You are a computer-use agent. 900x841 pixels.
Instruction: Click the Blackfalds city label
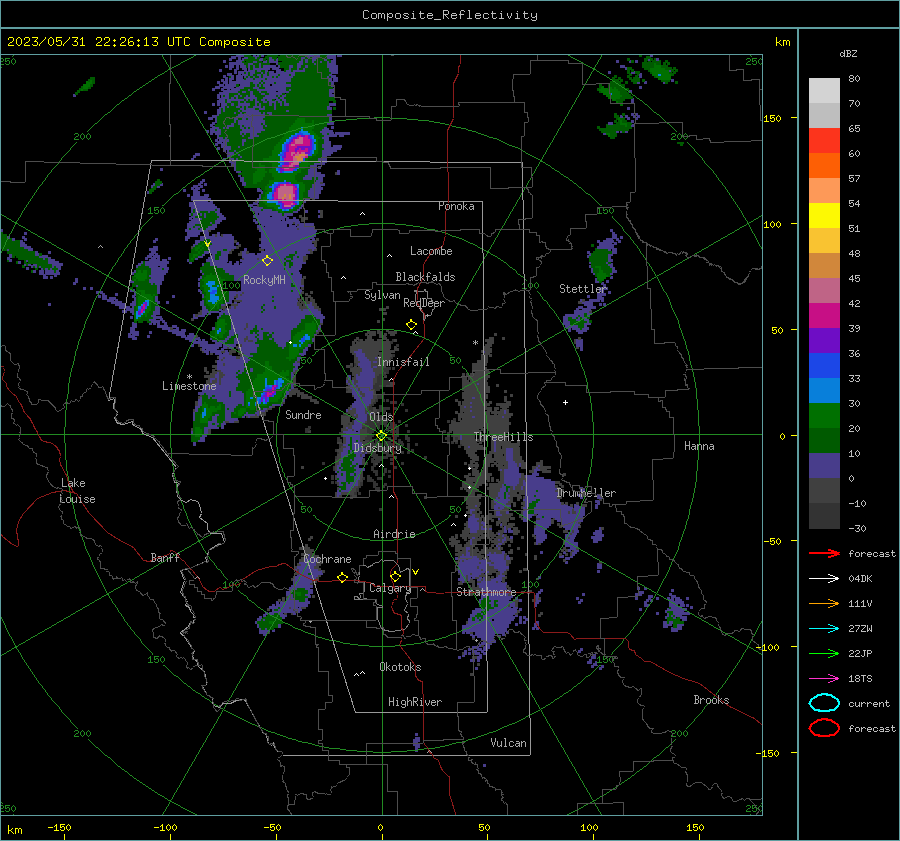click(425, 277)
